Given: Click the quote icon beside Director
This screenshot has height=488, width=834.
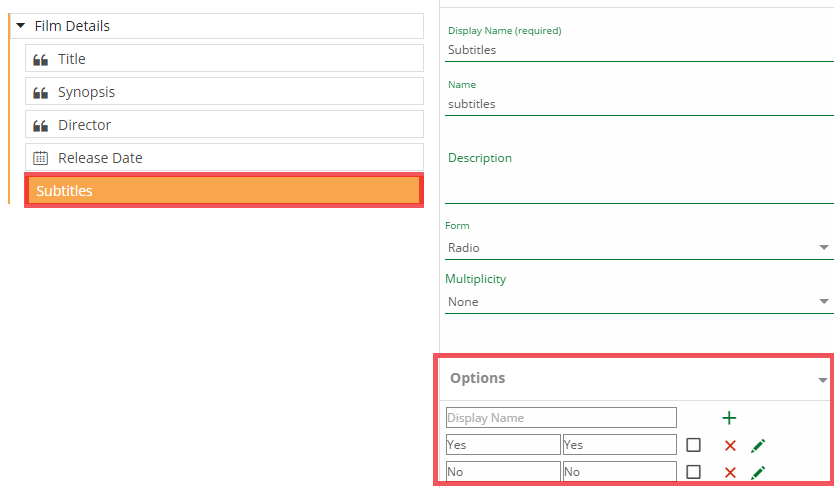Looking at the screenshot, I should pyautogui.click(x=41, y=125).
